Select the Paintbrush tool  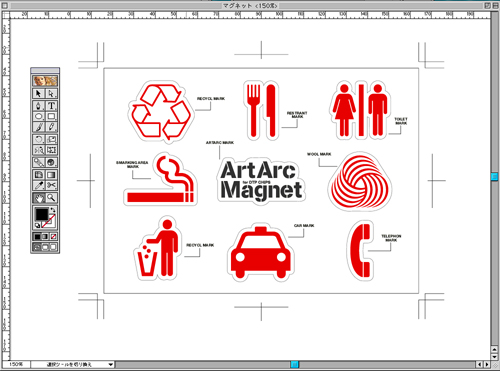pos(39,127)
